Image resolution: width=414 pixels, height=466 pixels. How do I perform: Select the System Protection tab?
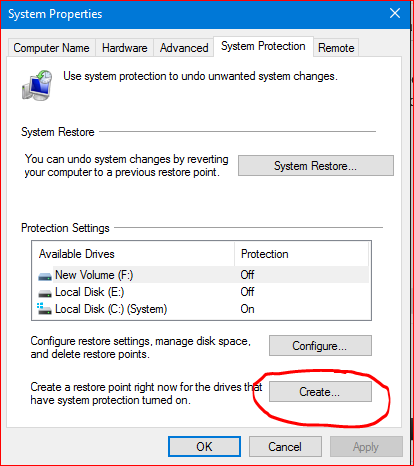(263, 46)
